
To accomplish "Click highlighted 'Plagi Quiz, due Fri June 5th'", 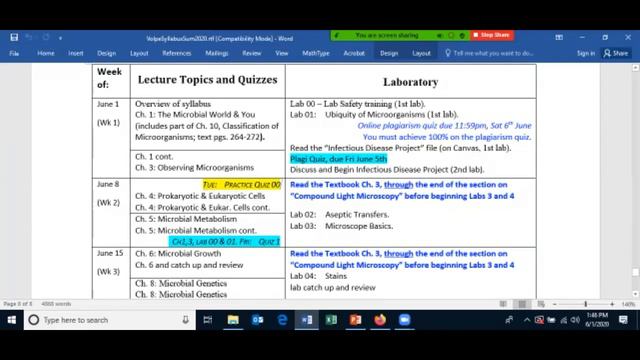I will point(338,159).
